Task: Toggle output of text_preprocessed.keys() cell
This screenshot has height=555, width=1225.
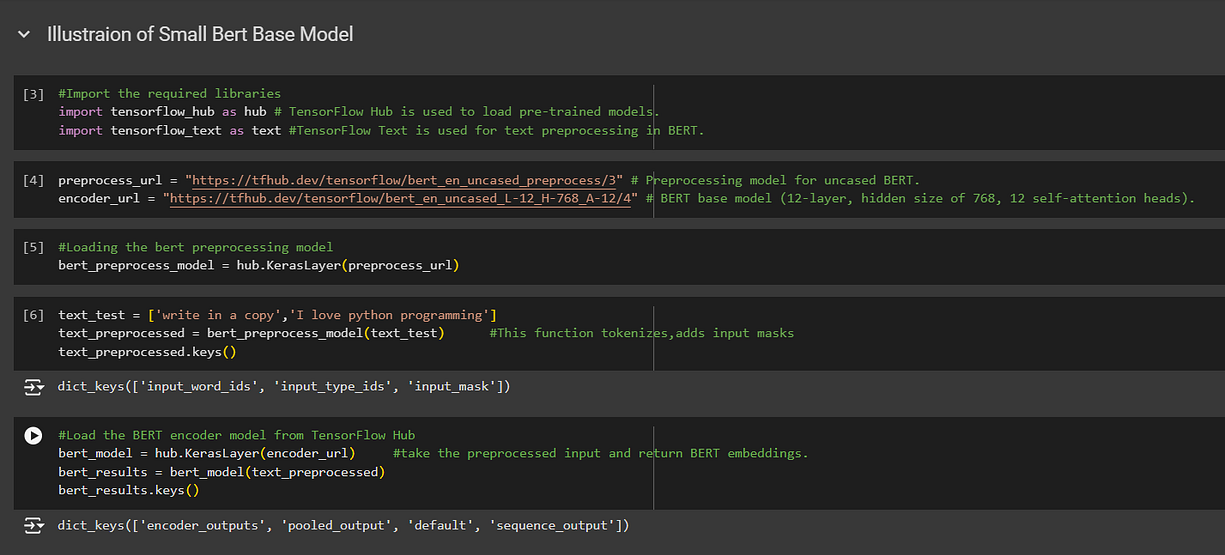Action: tap(34, 386)
